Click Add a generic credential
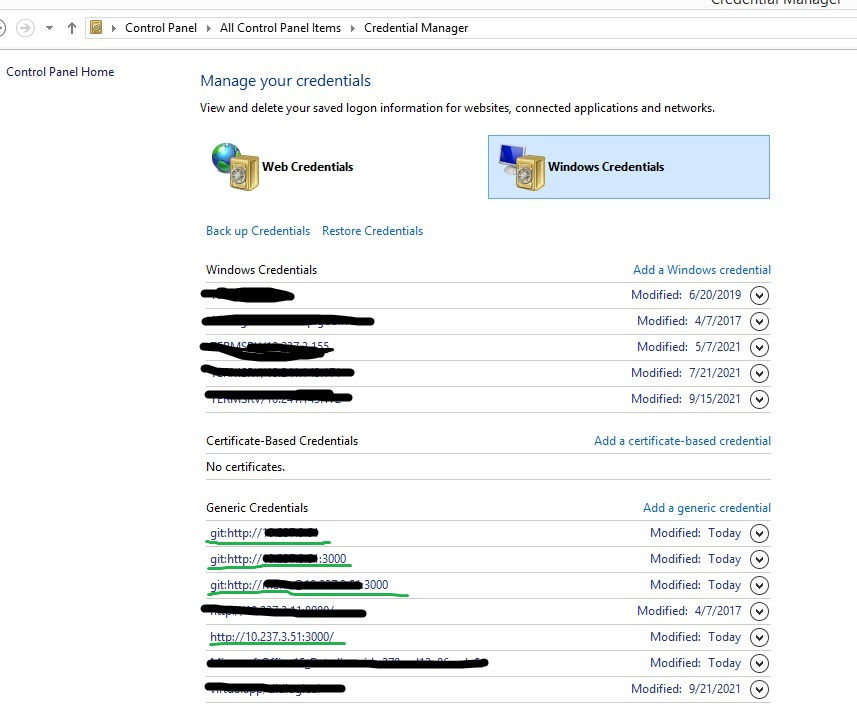Viewport: 857px width, 724px height. click(x=707, y=508)
